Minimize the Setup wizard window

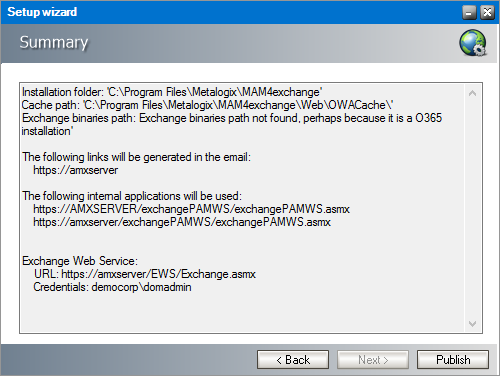[x=469, y=13]
